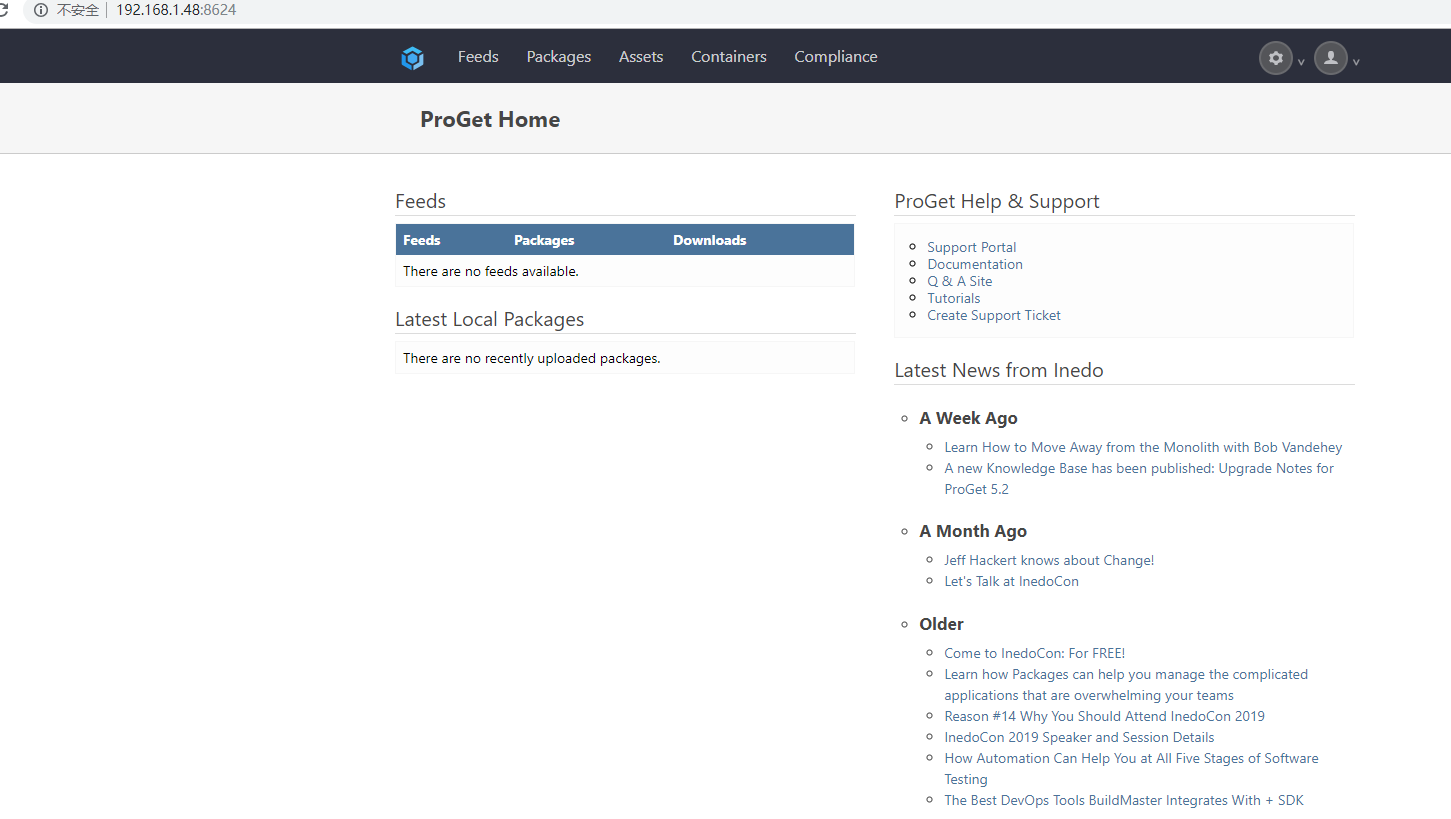Open the Compliance navigation menu
The height and width of the screenshot is (819, 1451).
(836, 57)
